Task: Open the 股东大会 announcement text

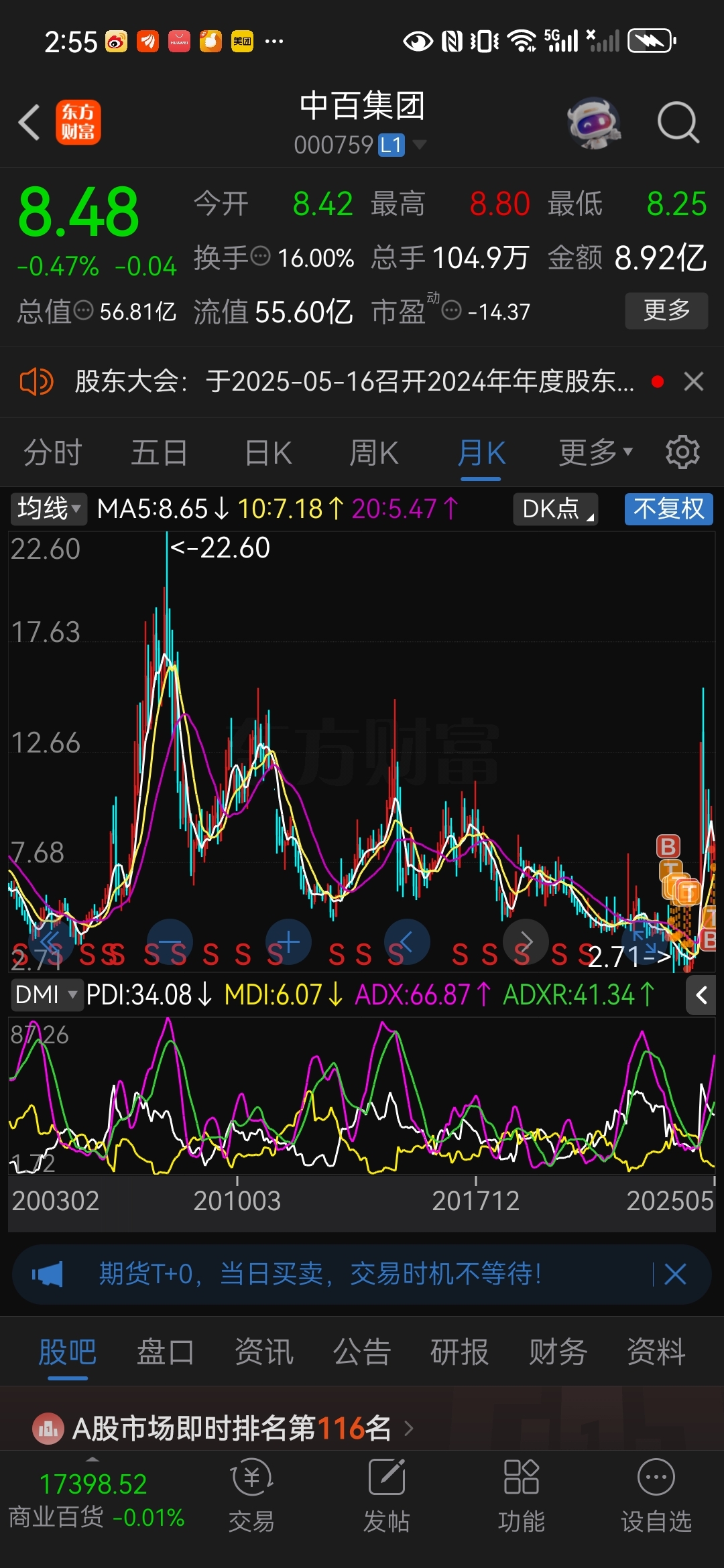Action: 354,382
